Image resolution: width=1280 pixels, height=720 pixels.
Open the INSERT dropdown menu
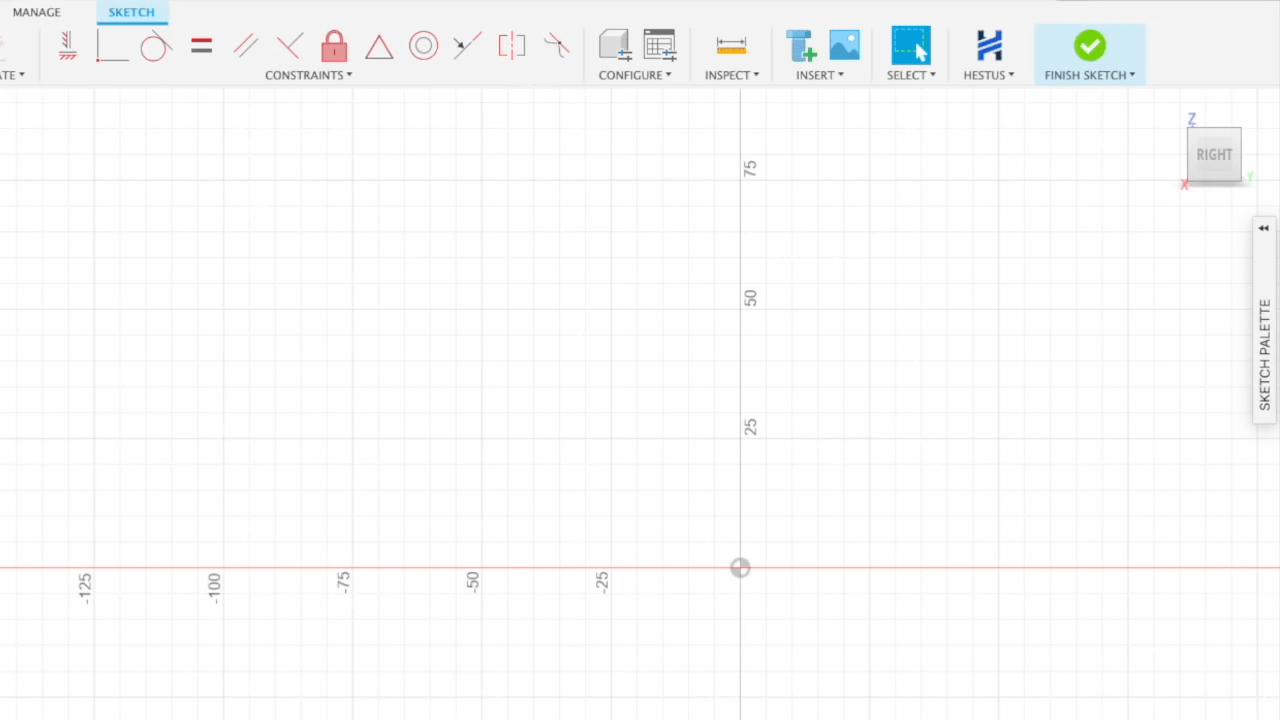coord(820,75)
